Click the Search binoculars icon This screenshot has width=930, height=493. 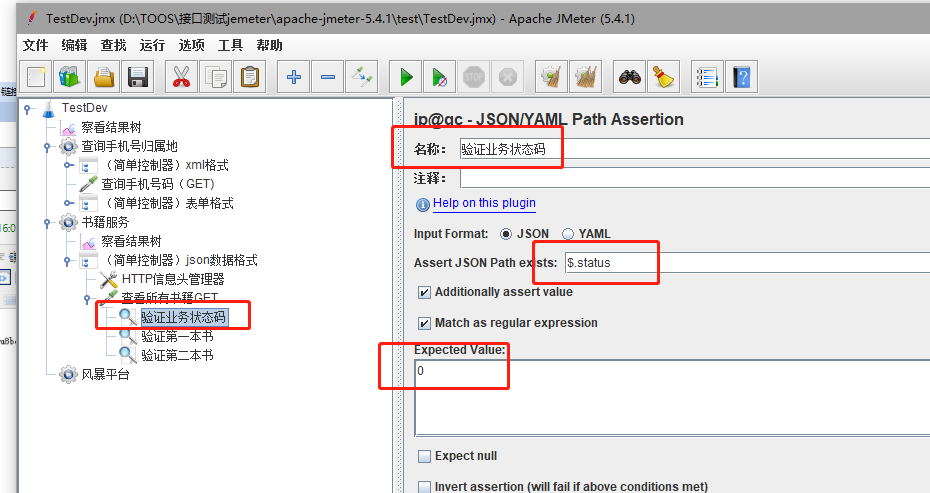coord(629,77)
